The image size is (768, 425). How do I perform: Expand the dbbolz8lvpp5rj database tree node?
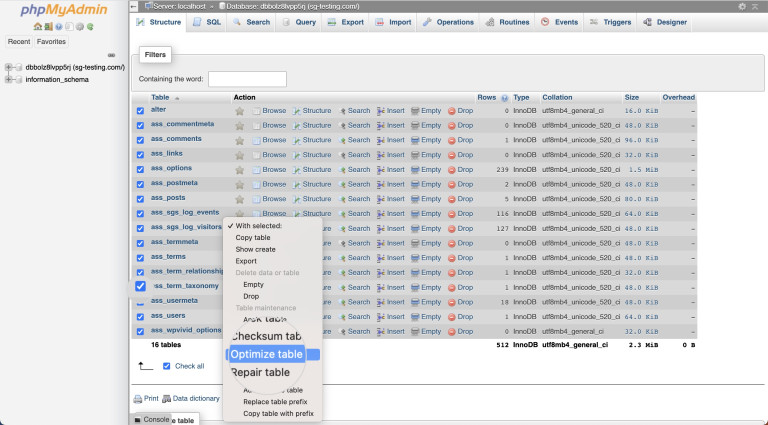[8, 67]
